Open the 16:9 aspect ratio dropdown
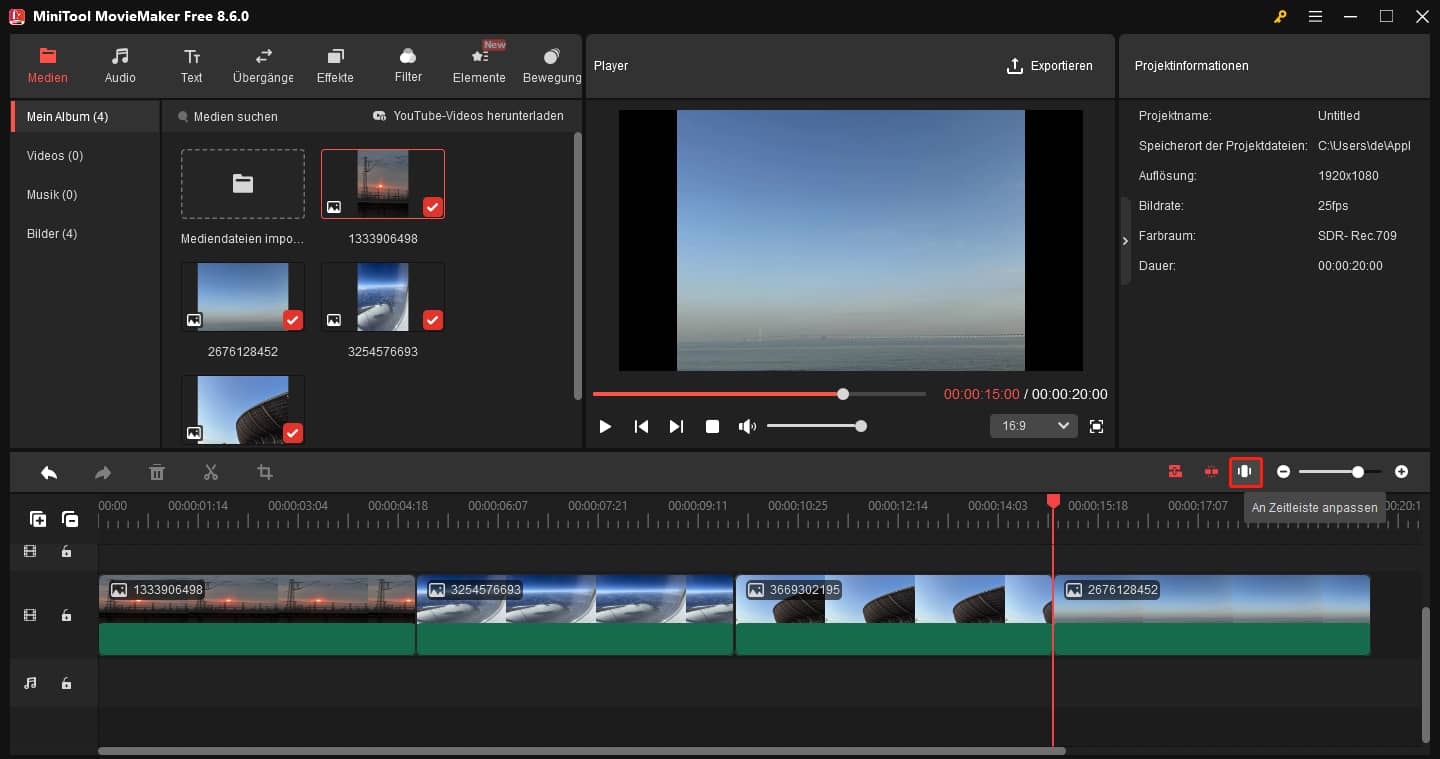The image size is (1440, 759). [x=1033, y=426]
